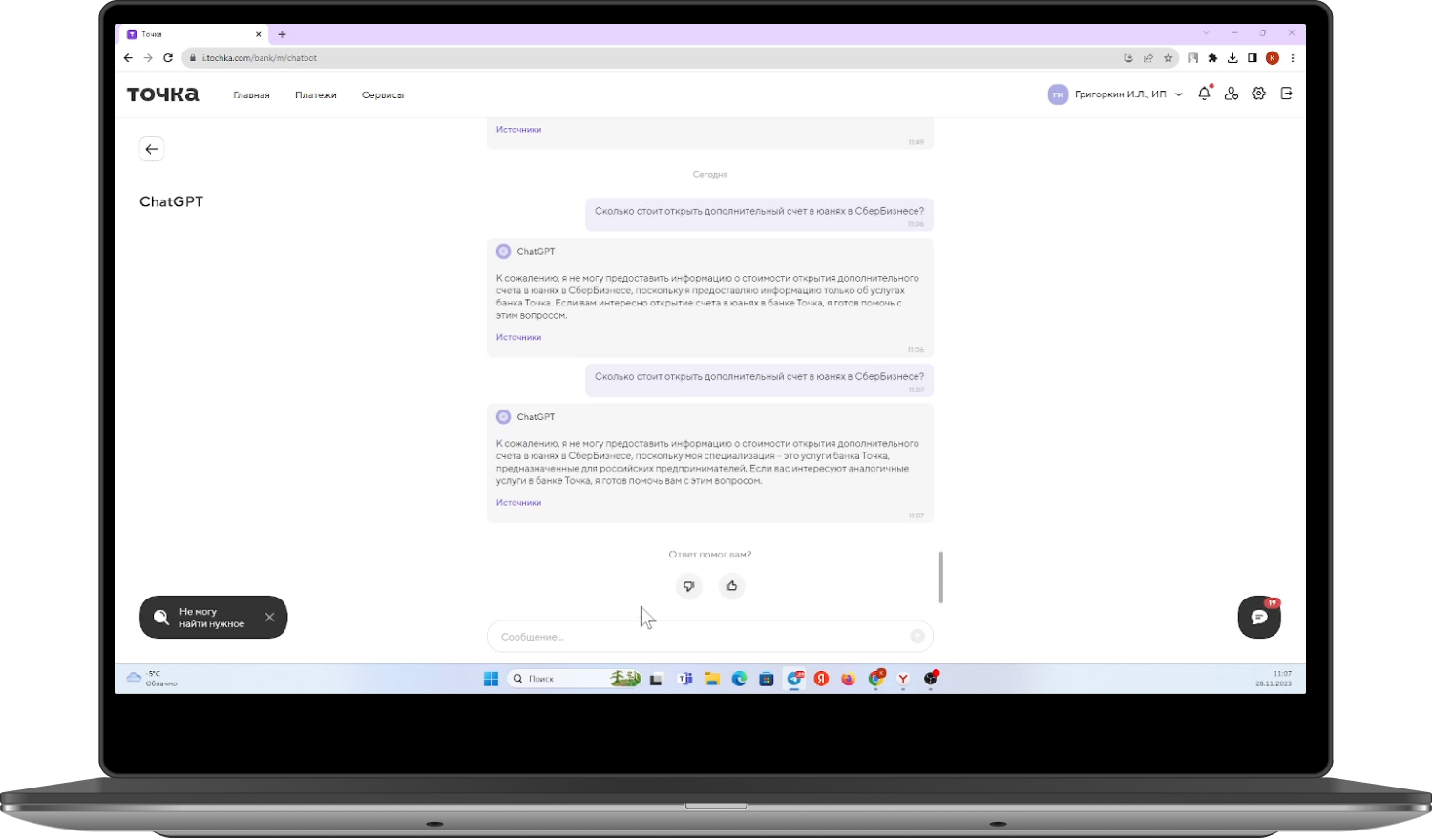
Task: Click the taskbar Поиск search box
Action: 573,679
